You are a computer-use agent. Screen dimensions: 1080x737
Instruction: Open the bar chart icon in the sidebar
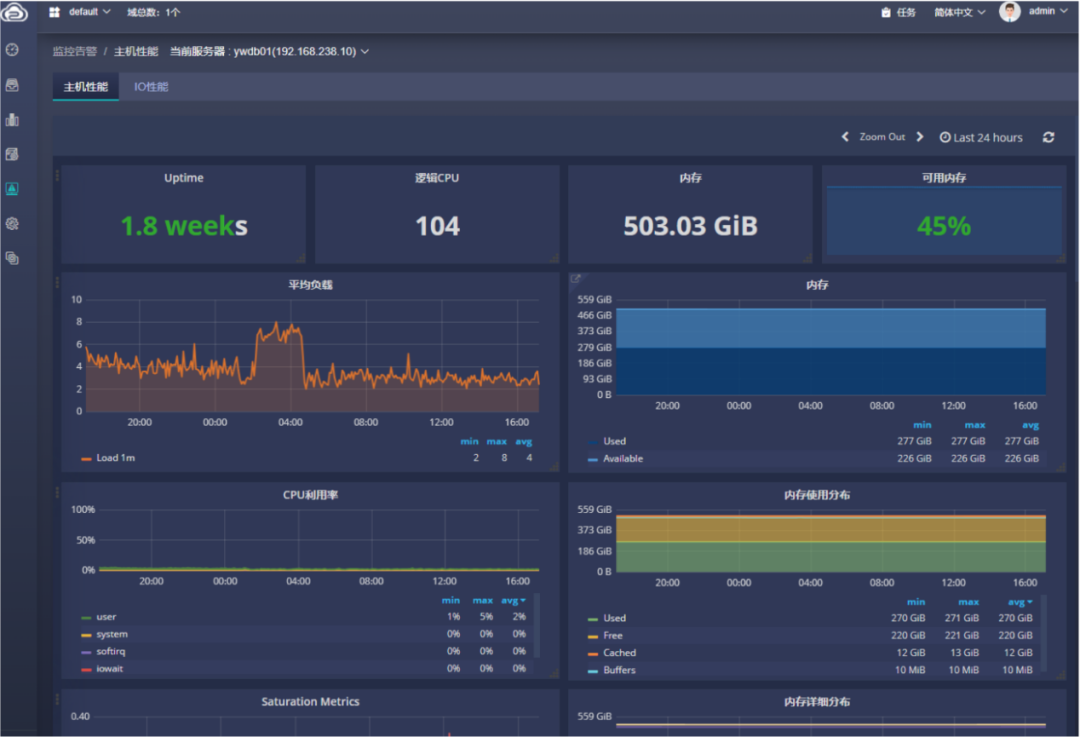coord(12,120)
